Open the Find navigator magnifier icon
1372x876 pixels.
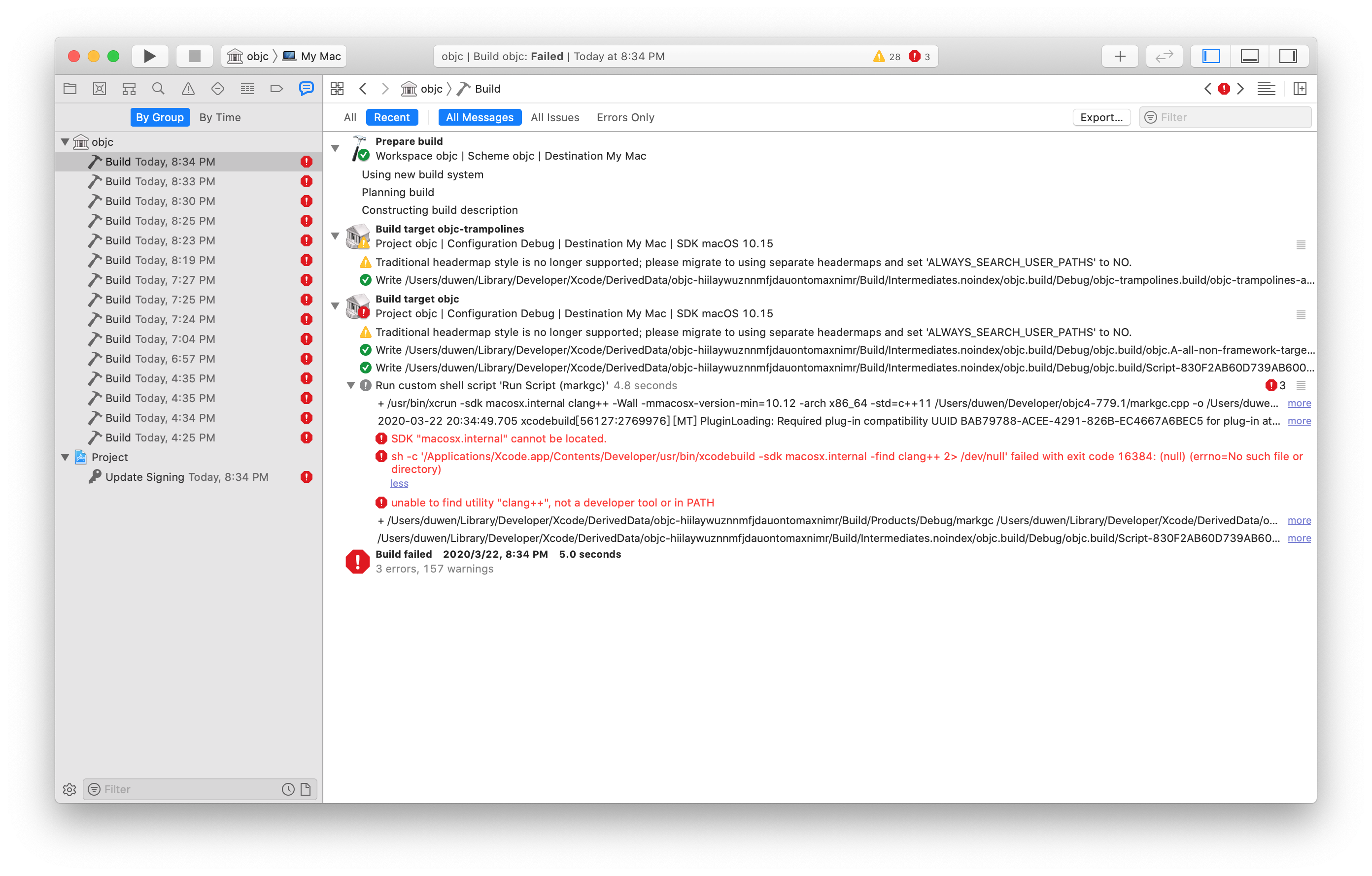pos(158,88)
